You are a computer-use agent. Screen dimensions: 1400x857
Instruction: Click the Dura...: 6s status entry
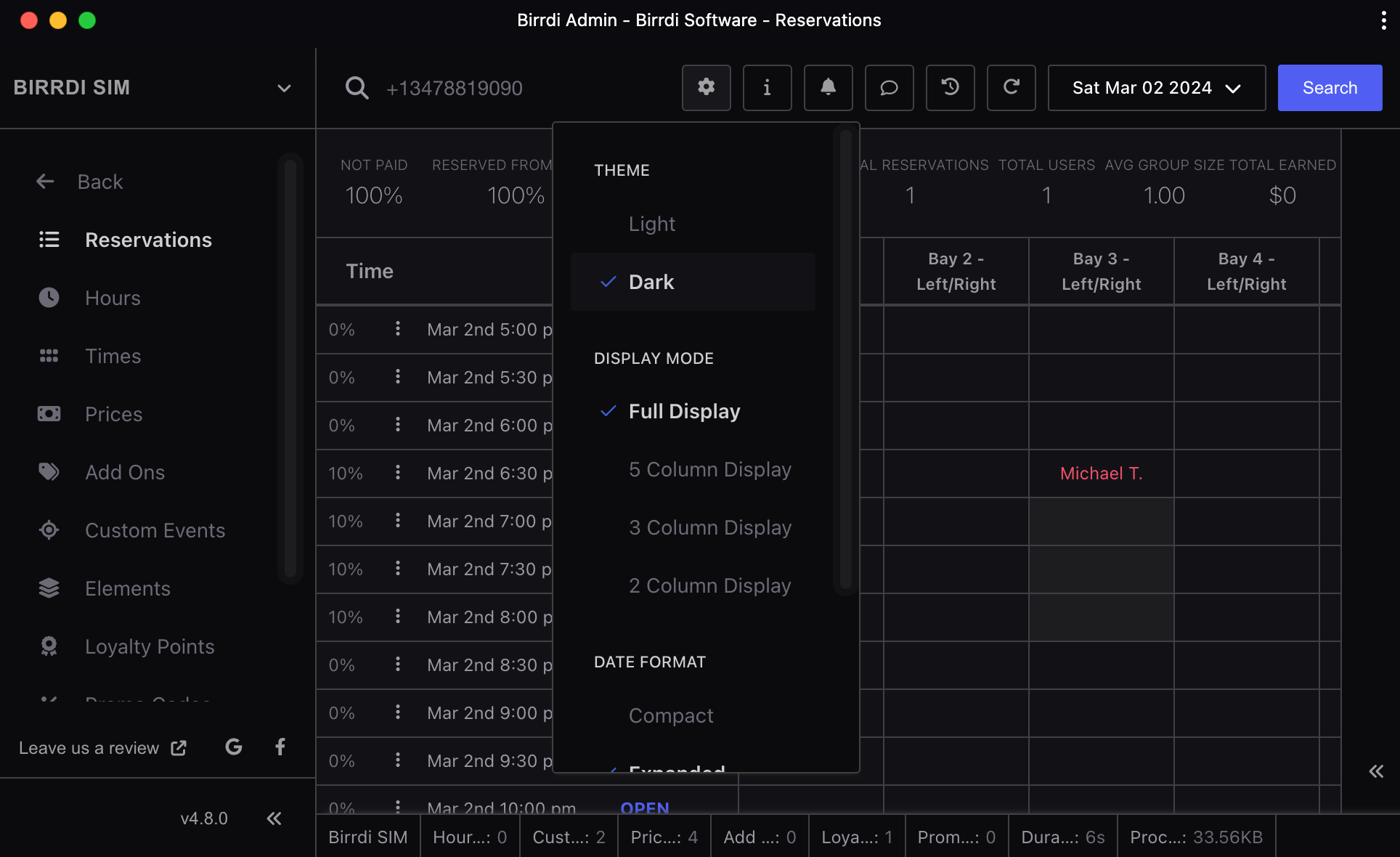pos(1063,837)
